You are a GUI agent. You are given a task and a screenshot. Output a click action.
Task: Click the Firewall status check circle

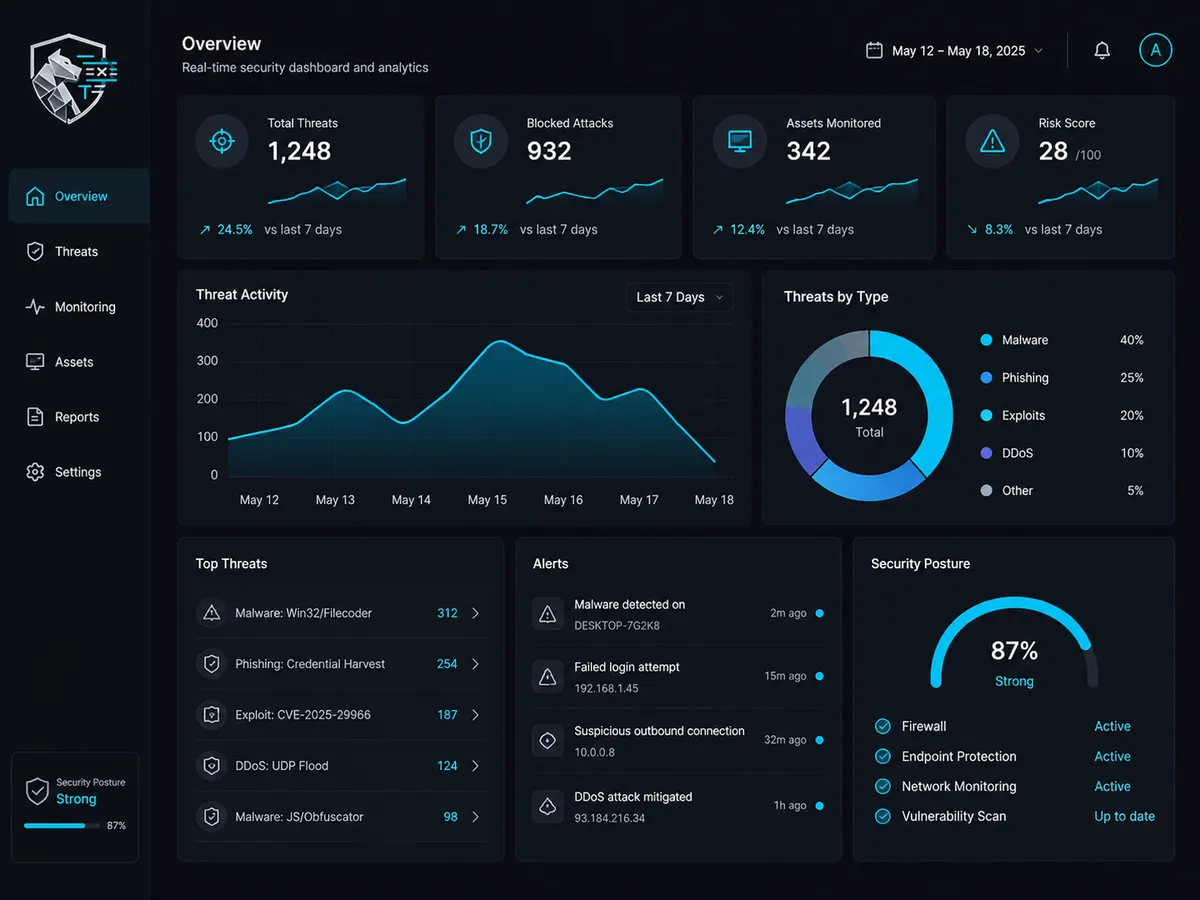point(883,726)
